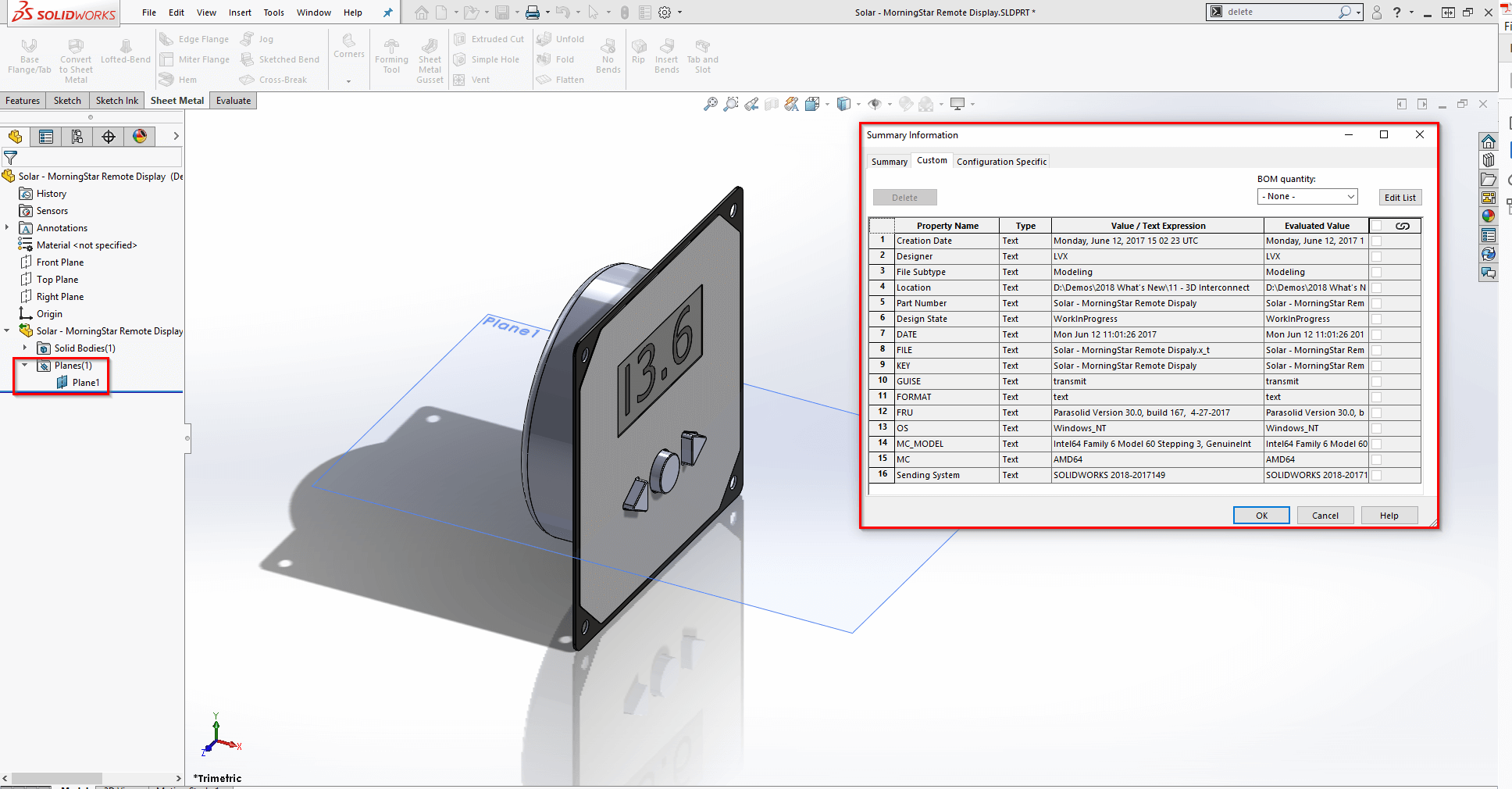
Task: Collapse the Planes(1) folder
Action: [25, 366]
